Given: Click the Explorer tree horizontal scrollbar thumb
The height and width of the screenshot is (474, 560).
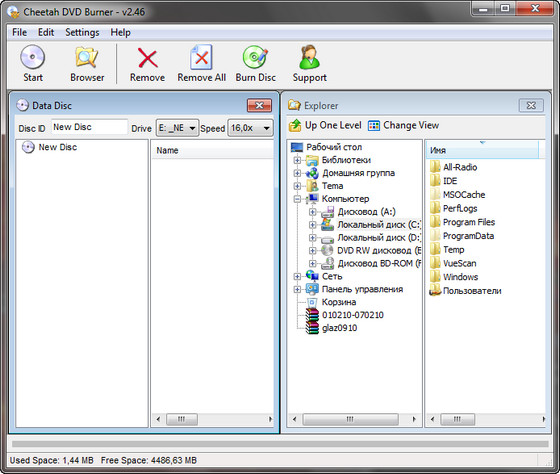Looking at the screenshot, I should (x=350, y=419).
